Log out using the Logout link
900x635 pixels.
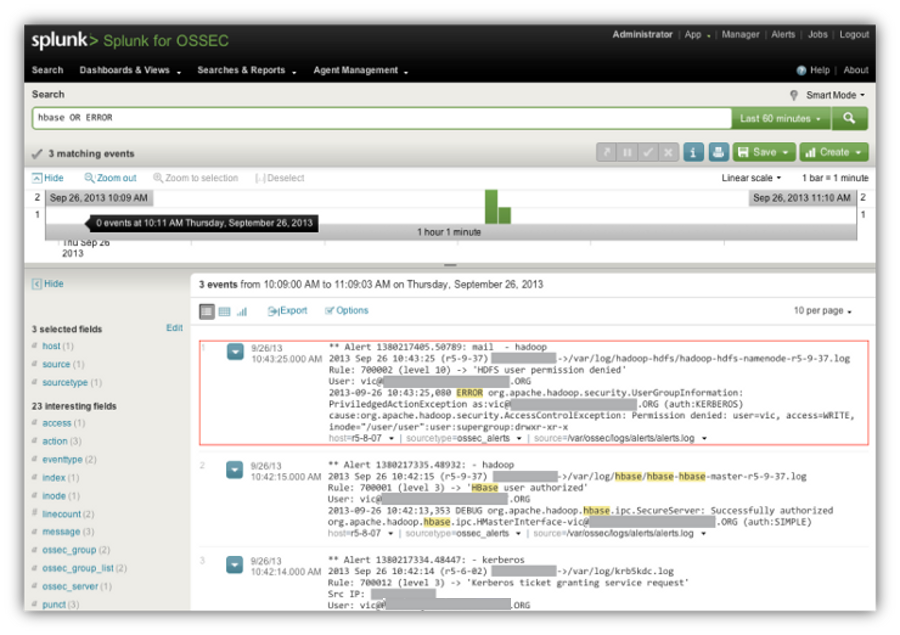[854, 34]
